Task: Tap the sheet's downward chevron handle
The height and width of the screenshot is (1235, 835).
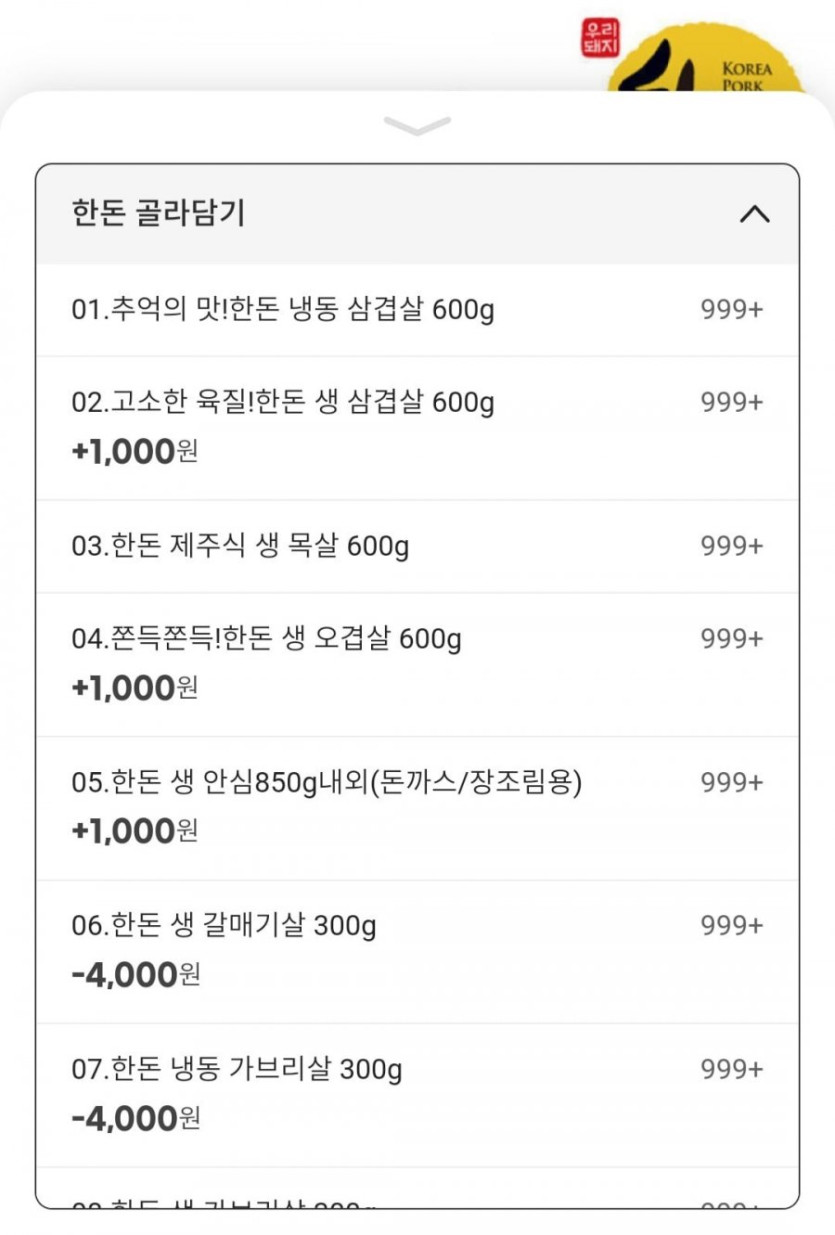Action: tap(417, 126)
